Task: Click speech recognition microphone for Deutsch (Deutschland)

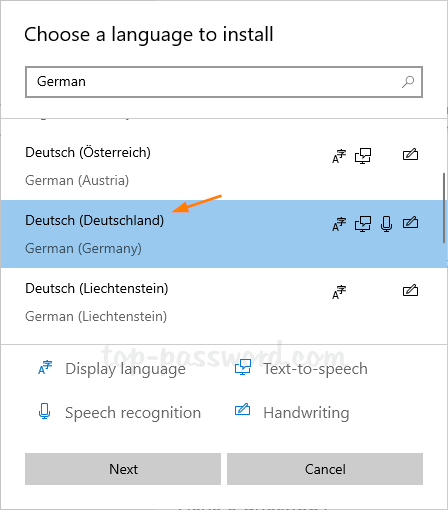Action: tap(386, 224)
